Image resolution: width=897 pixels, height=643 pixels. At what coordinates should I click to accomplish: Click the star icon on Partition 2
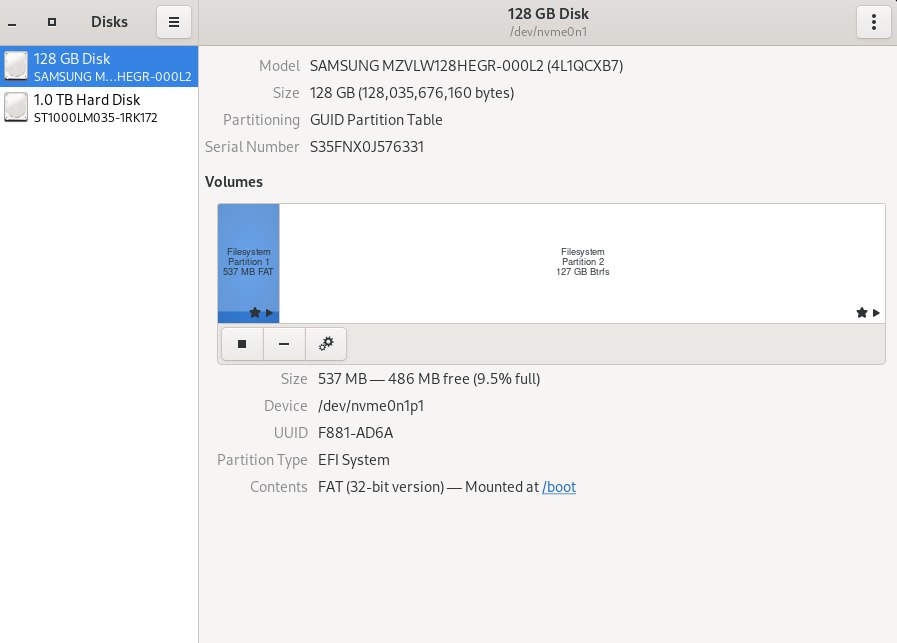click(x=862, y=312)
